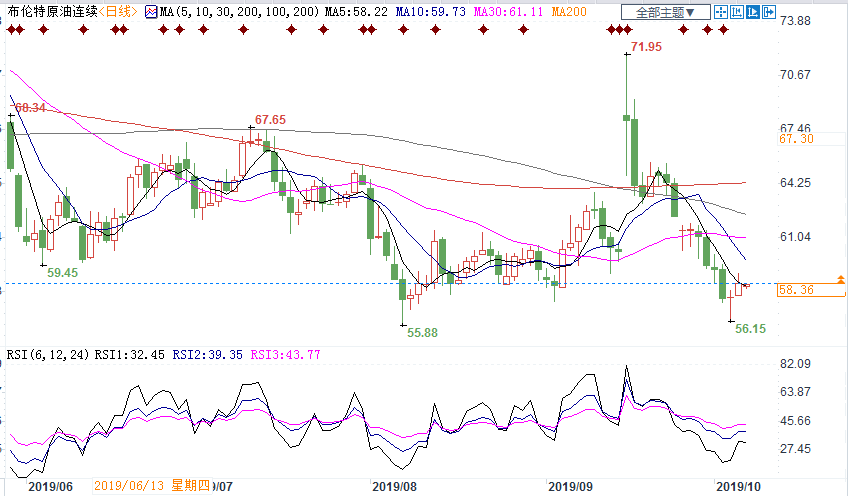Click the 45.66 RSI axis label

(795, 420)
